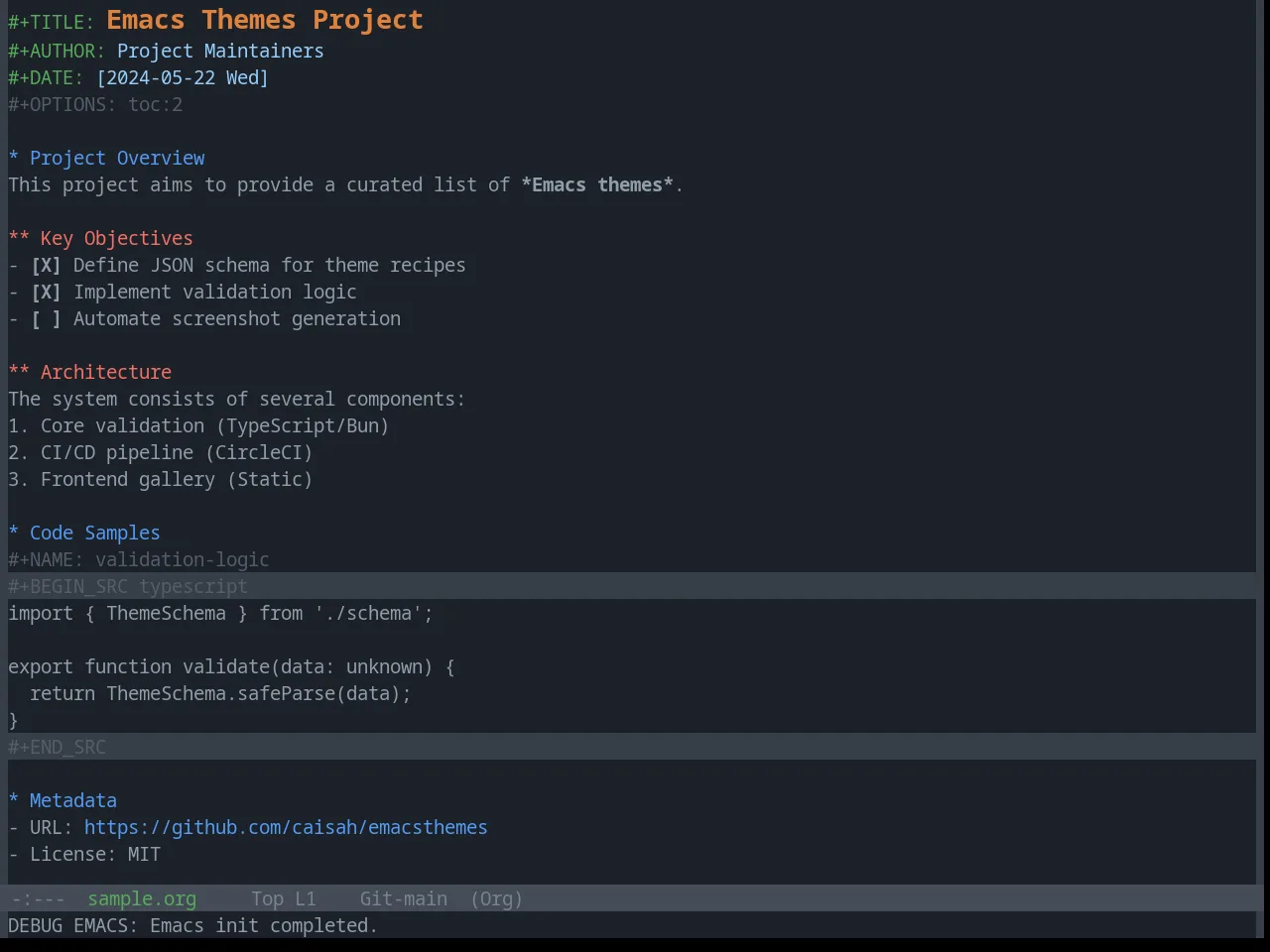Collapse the Metadata heading star
1270x952 pixels.
(14, 800)
